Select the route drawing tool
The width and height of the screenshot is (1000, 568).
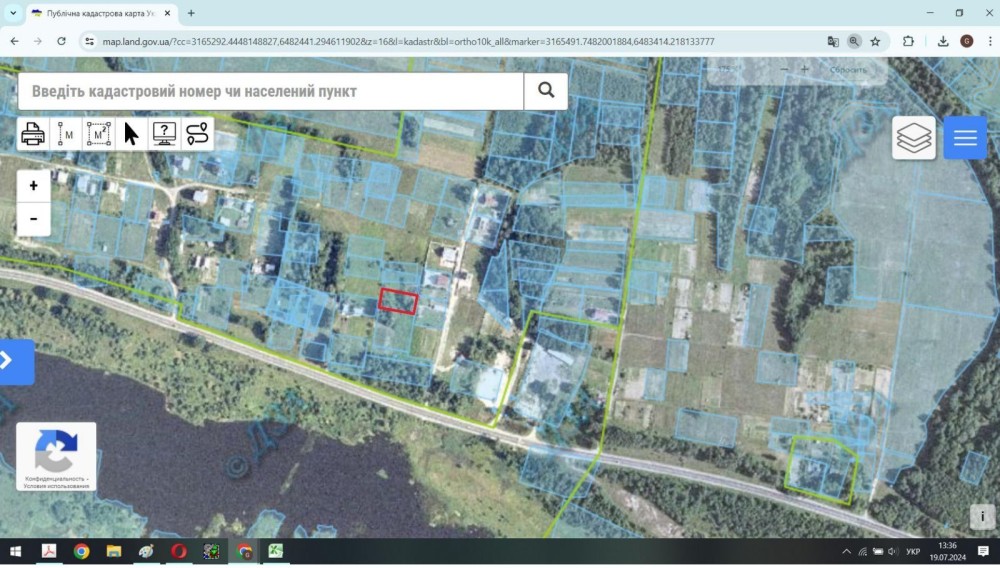[x=197, y=134]
